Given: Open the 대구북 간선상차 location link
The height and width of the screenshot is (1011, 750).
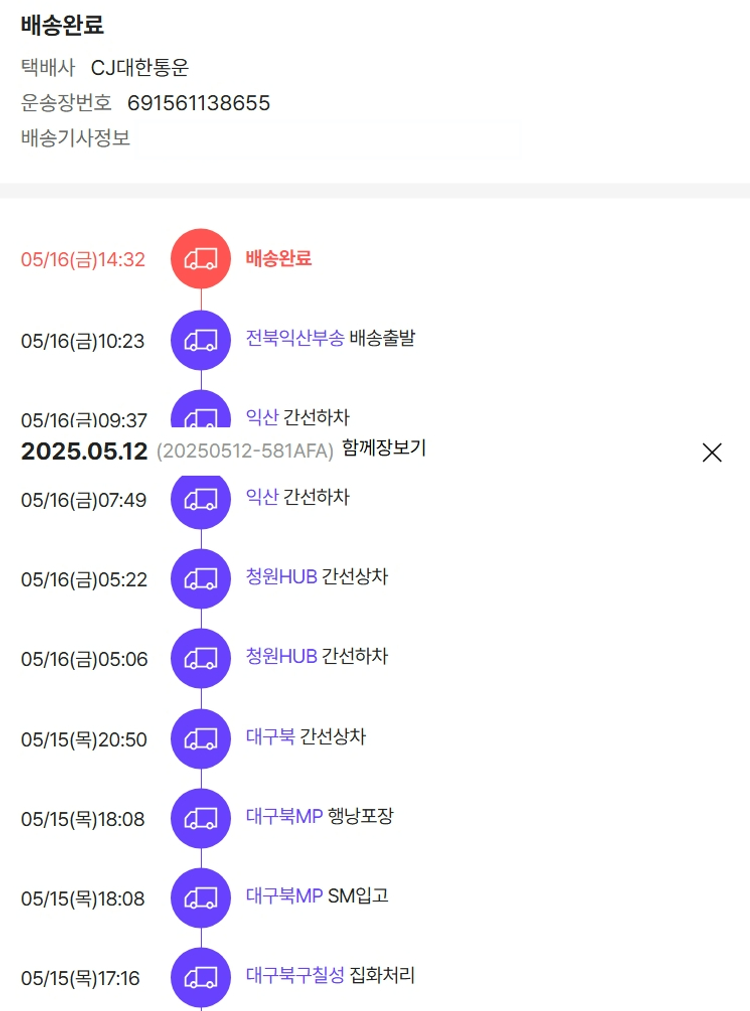Looking at the screenshot, I should pos(270,737).
